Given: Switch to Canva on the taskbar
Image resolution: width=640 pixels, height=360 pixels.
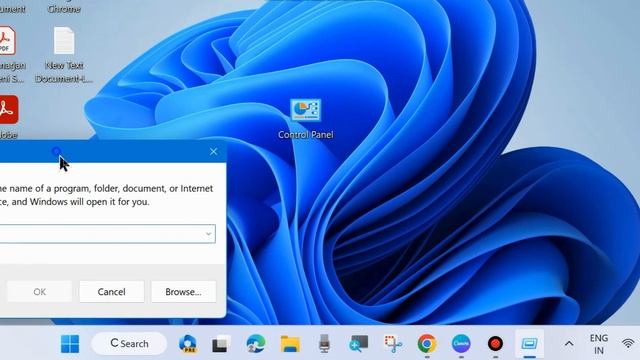Looking at the screenshot, I should tap(461, 344).
